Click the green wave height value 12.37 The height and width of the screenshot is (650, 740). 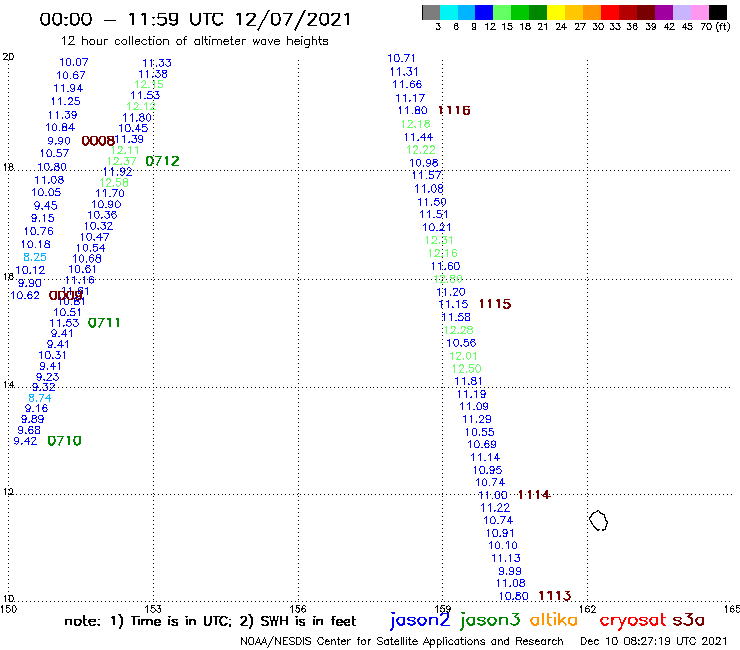(x=121, y=161)
